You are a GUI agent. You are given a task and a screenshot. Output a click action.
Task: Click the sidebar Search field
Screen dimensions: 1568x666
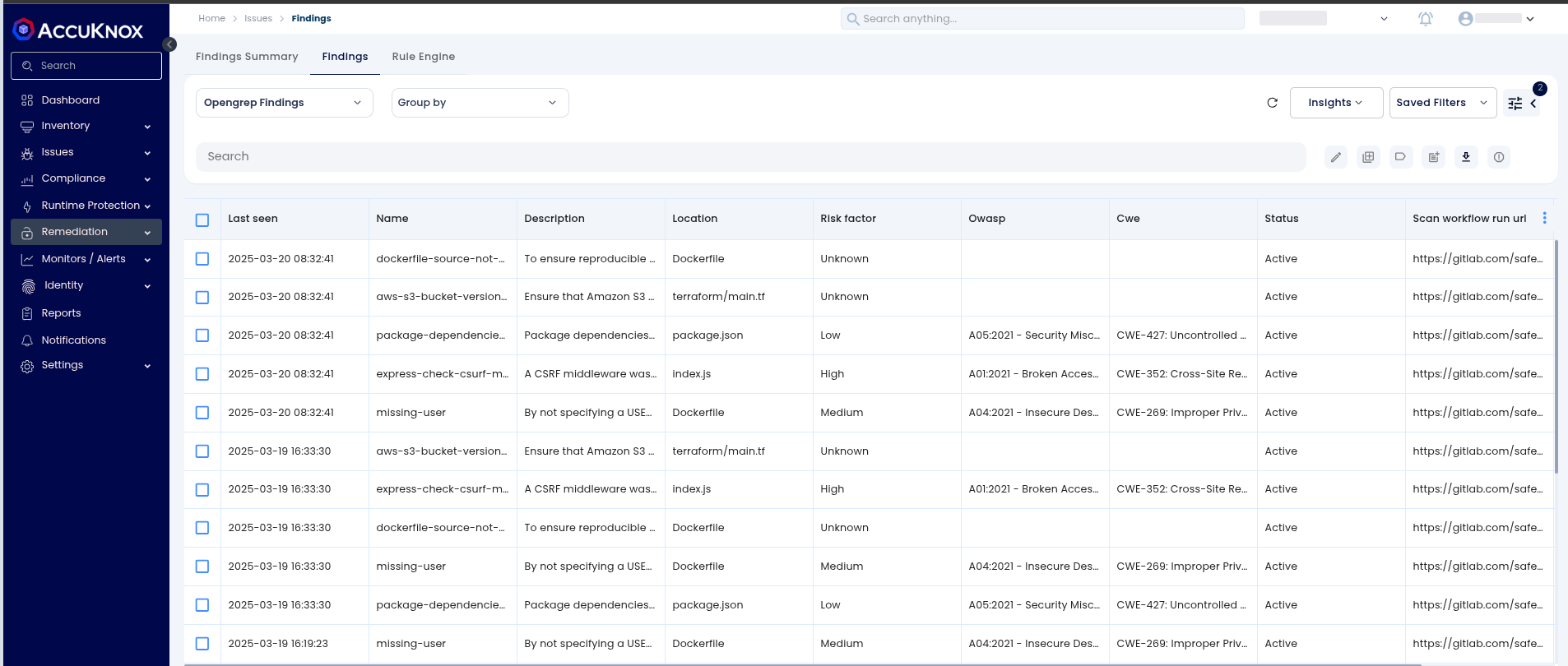[x=86, y=66]
